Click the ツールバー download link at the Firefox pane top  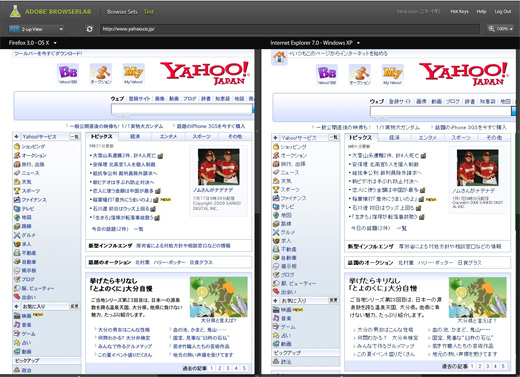(x=48, y=53)
